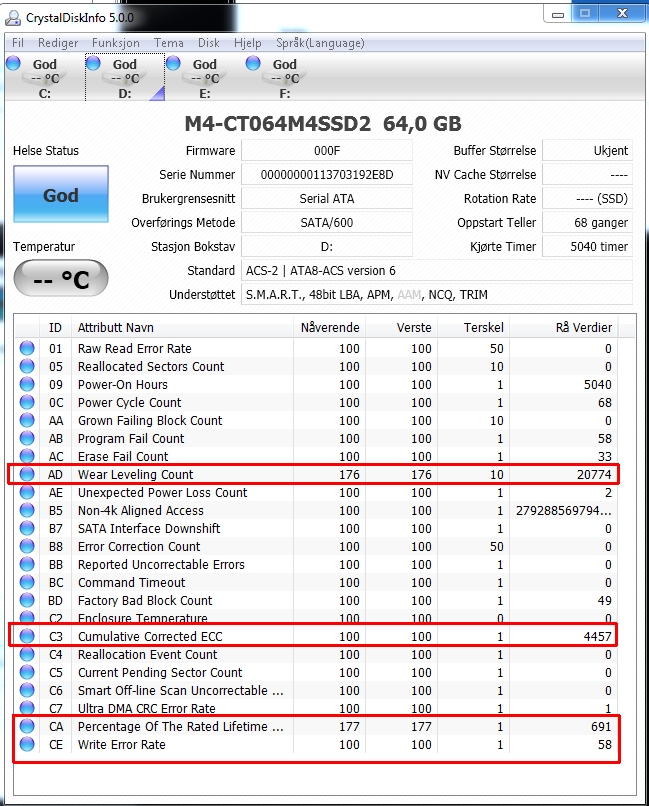The height and width of the screenshot is (806, 649).
Task: Click the Terskel column header
Action: (x=473, y=327)
